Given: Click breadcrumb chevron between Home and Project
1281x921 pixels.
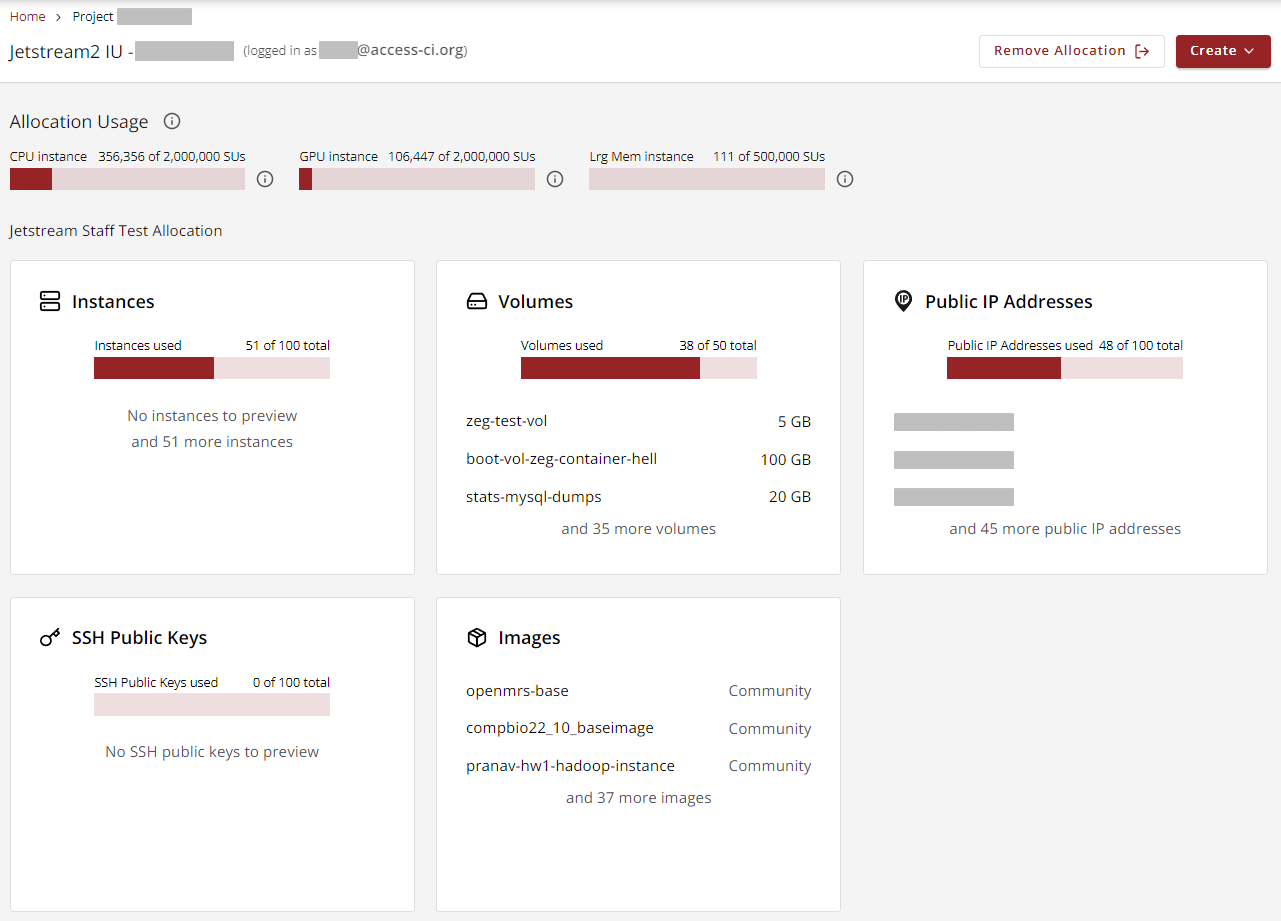Looking at the screenshot, I should pyautogui.click(x=59, y=17).
